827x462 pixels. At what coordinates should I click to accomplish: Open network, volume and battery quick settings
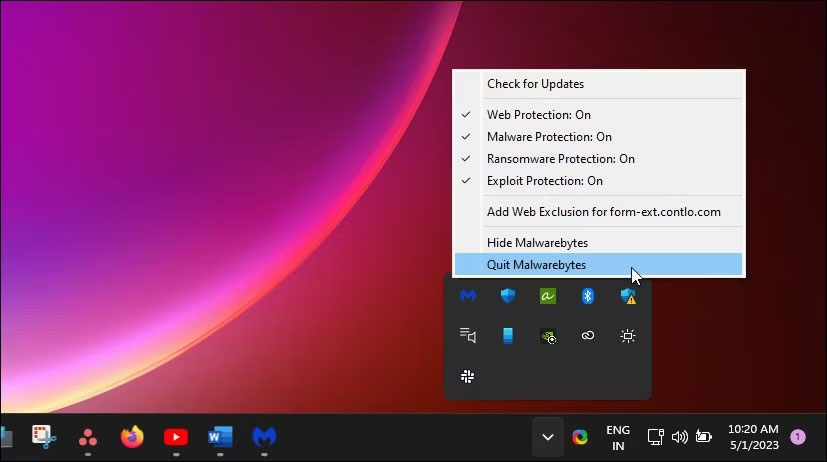click(x=680, y=437)
